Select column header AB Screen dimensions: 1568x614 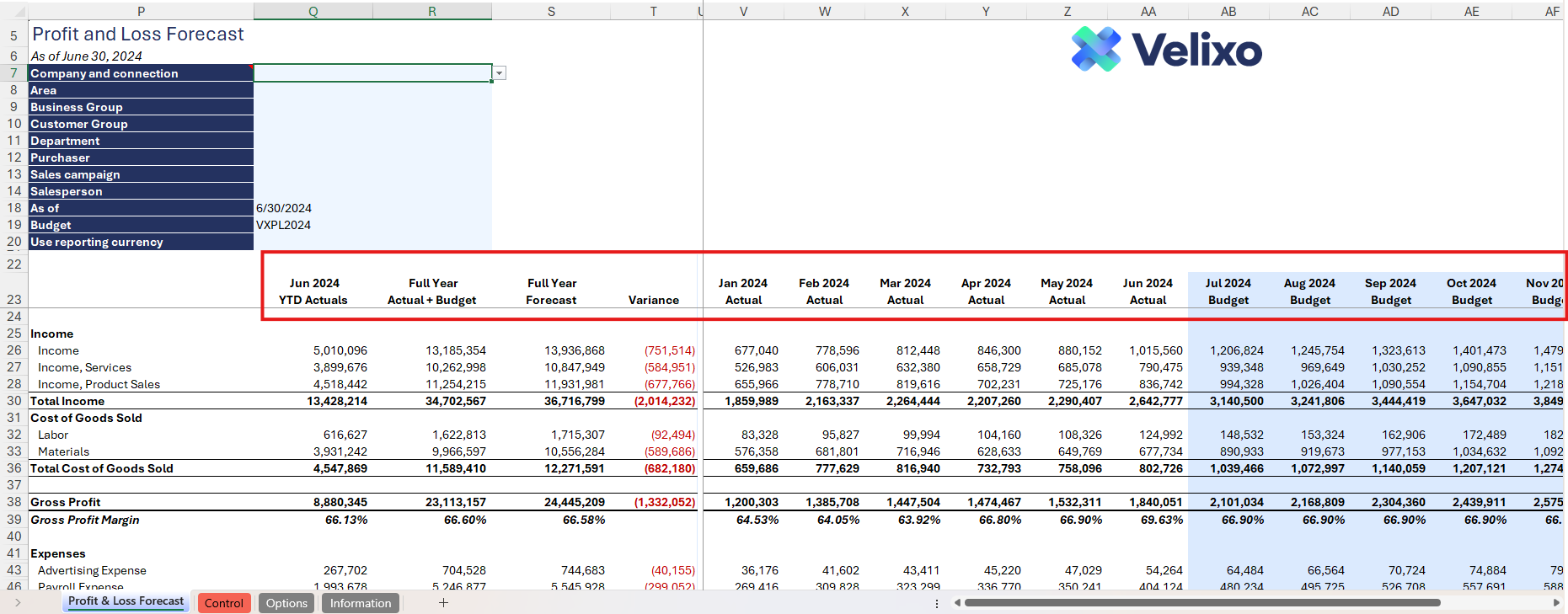[x=1228, y=11]
